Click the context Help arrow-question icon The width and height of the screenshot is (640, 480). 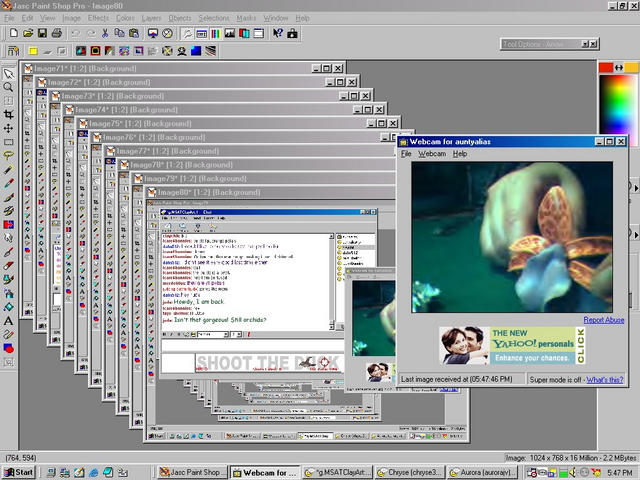pyautogui.click(x=278, y=33)
